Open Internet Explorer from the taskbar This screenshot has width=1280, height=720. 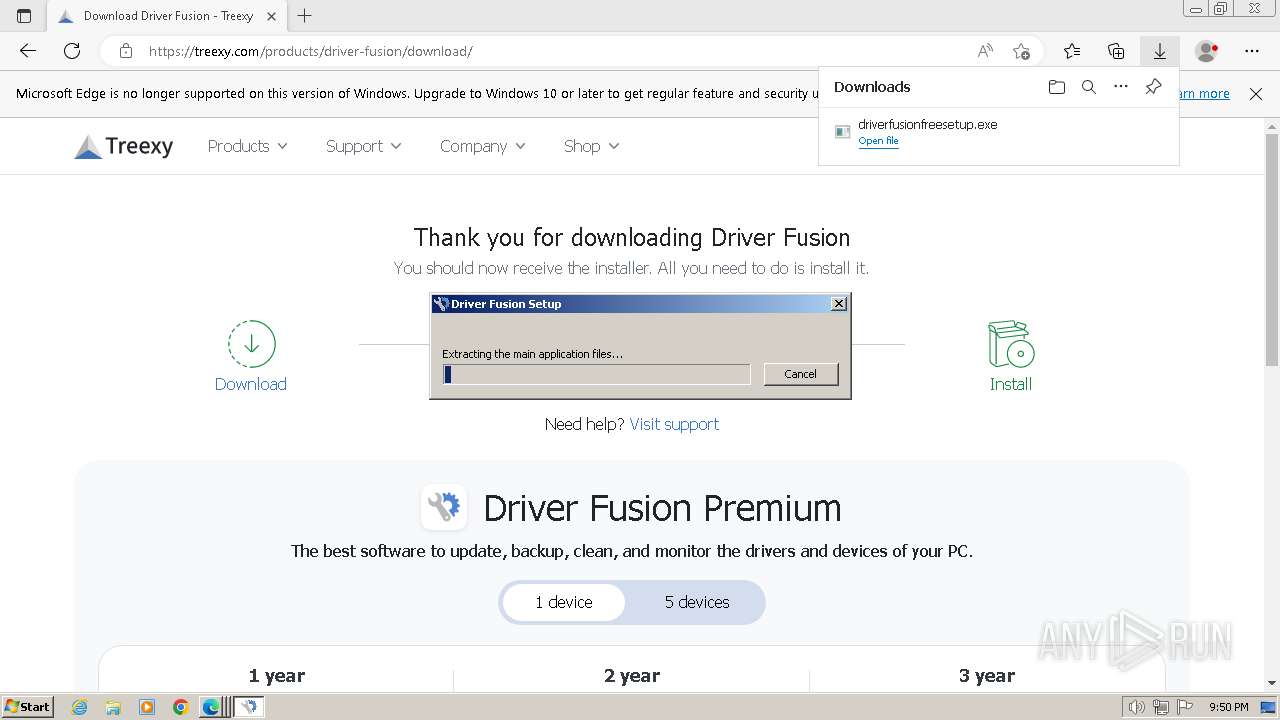click(x=79, y=707)
